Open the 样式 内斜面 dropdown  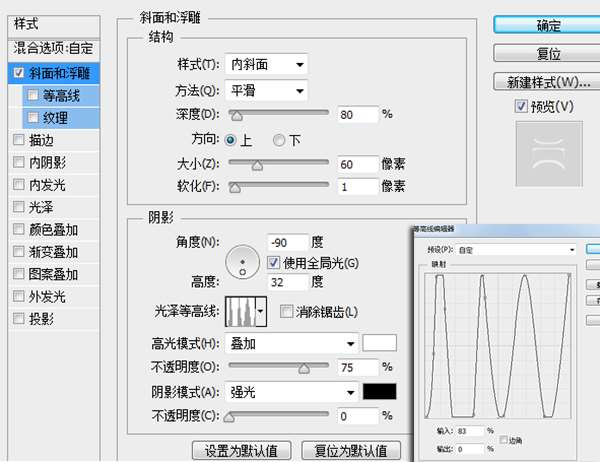pos(266,65)
